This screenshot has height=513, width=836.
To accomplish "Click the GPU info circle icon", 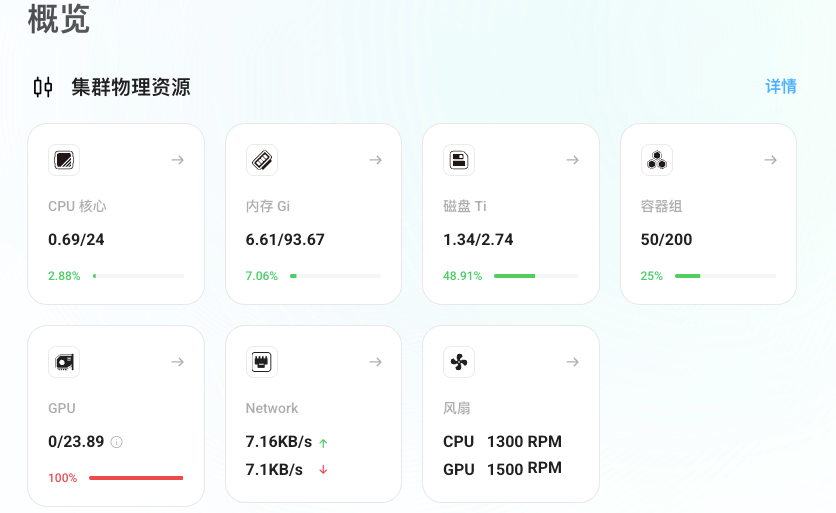I will 116,442.
